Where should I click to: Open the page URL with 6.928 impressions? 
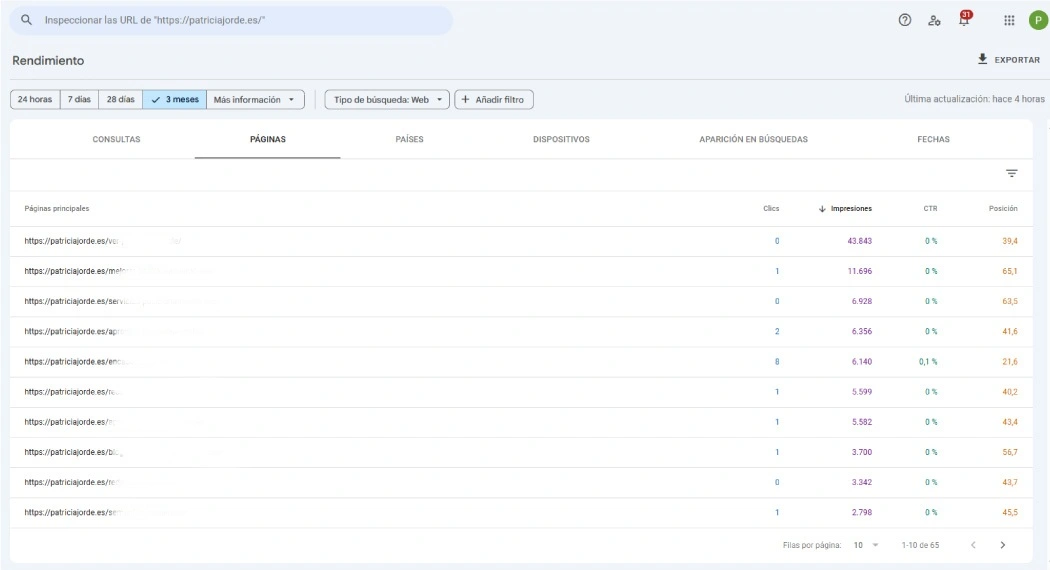click(x=121, y=301)
